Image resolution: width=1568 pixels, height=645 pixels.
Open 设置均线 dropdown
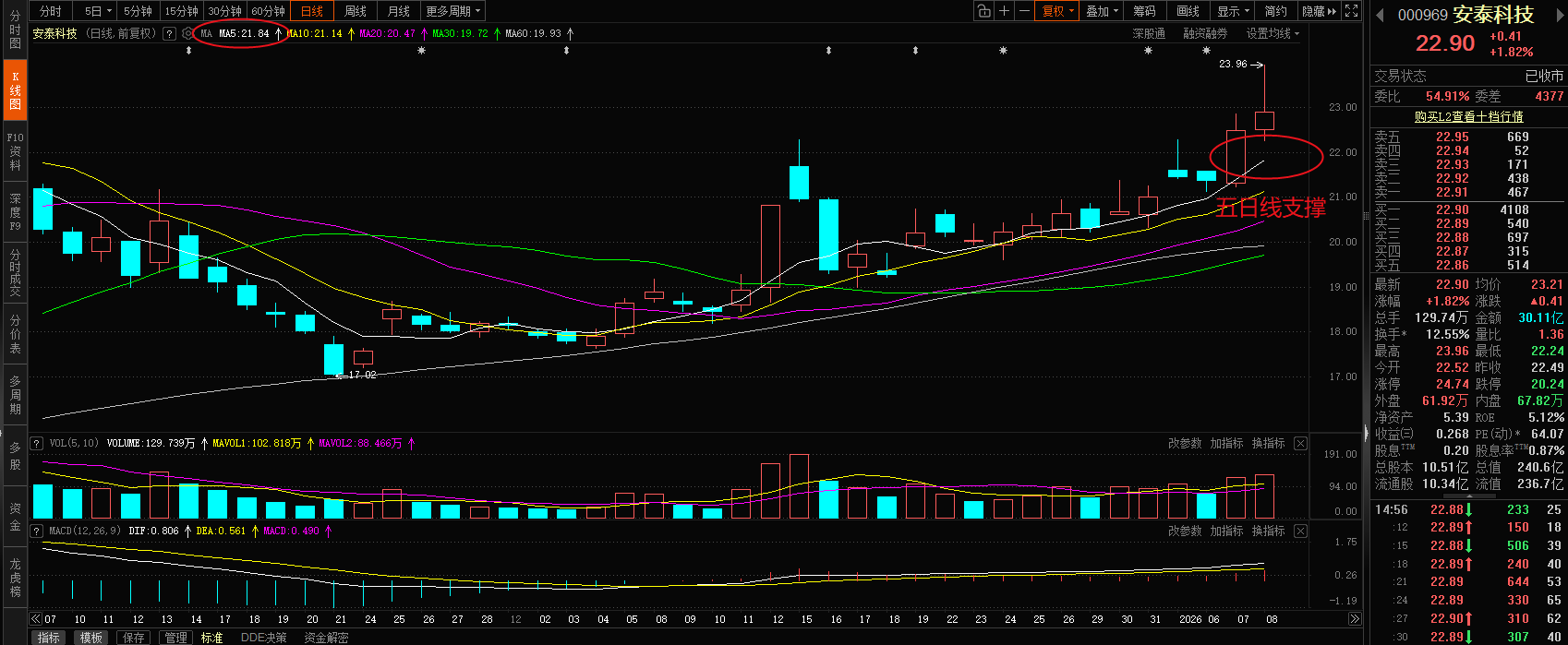pyautogui.click(x=1272, y=33)
